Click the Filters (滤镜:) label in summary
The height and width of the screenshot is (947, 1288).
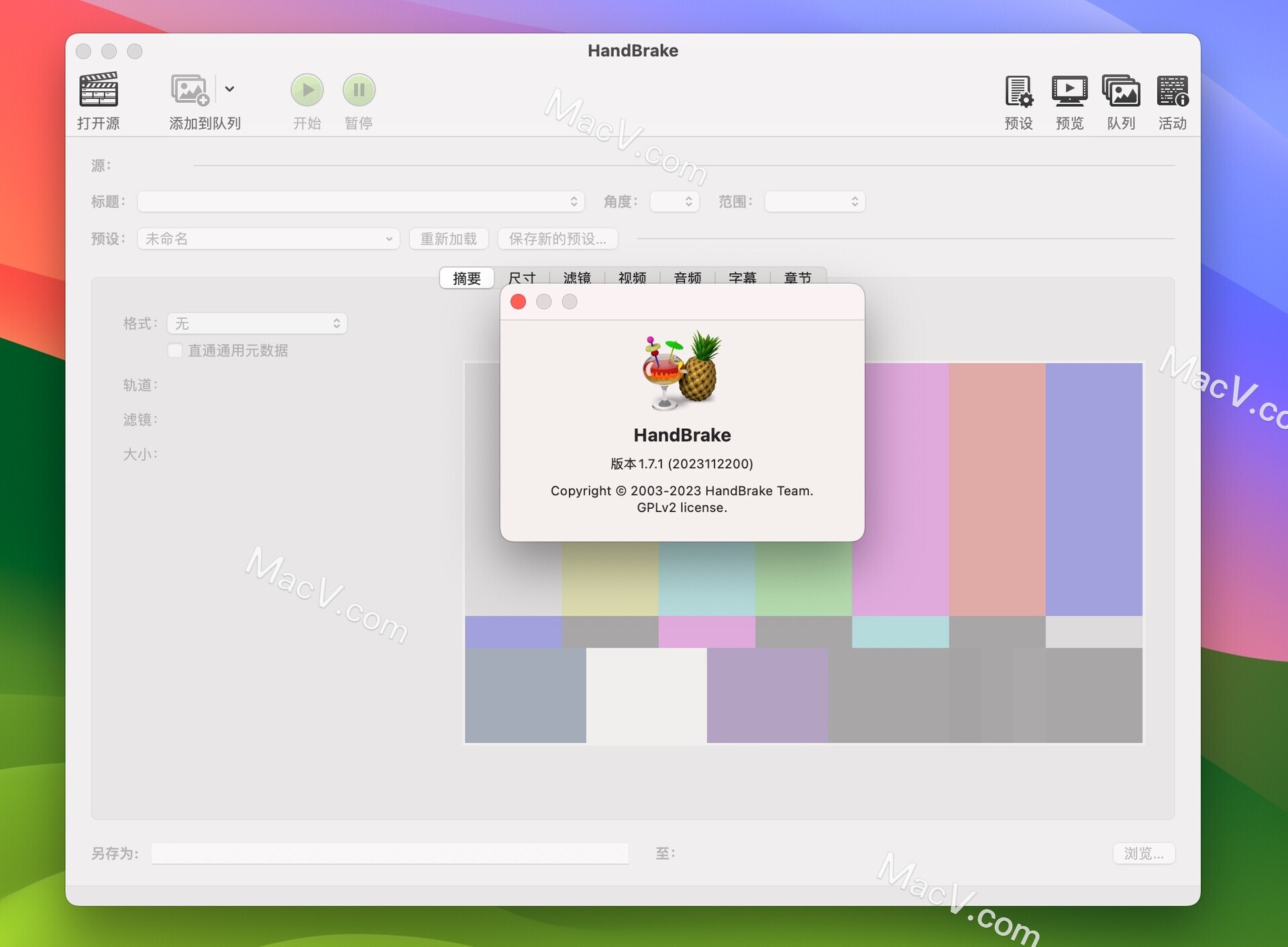pyautogui.click(x=140, y=419)
